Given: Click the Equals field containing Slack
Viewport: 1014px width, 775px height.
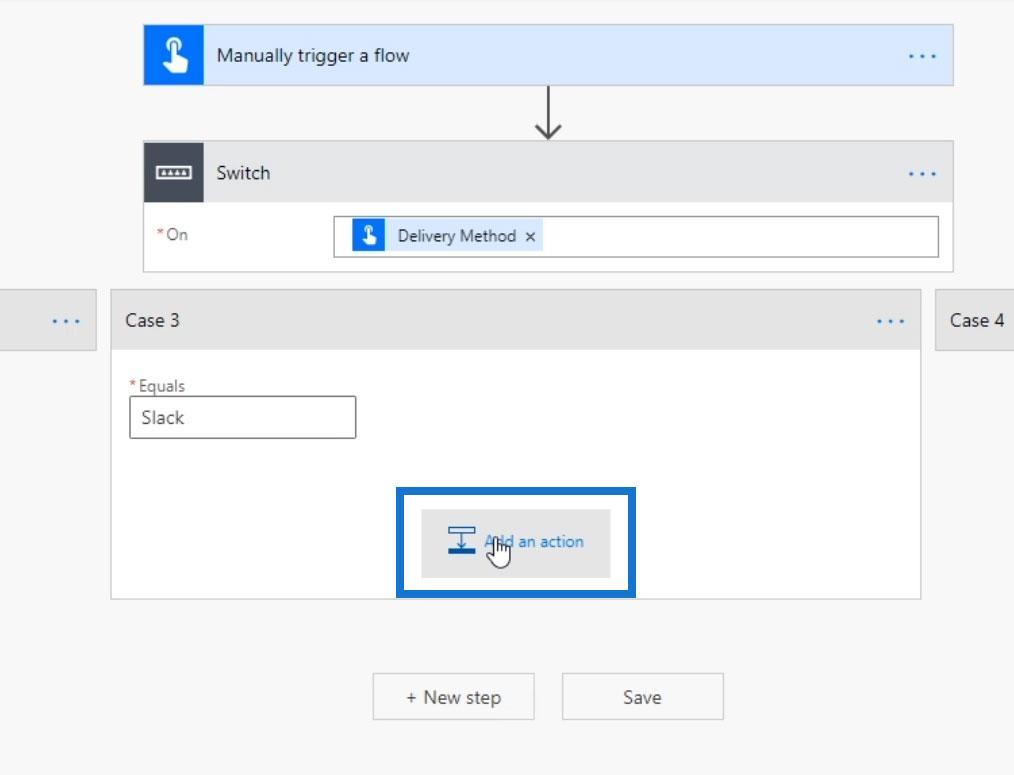Looking at the screenshot, I should 243,417.
